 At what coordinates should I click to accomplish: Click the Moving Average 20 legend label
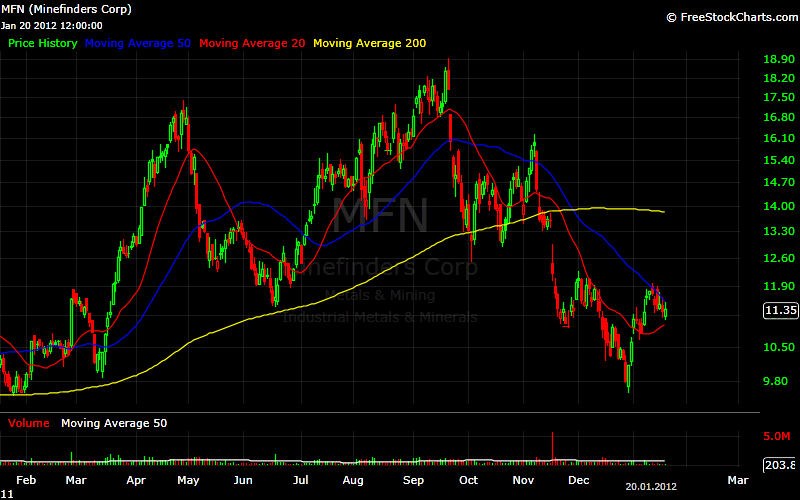click(252, 43)
